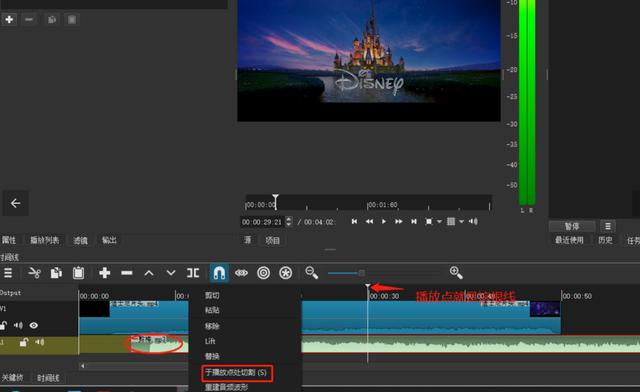Image resolution: width=640 pixels, height=392 pixels.
Task: Append clip to track with plus icon
Action: [x=104, y=273]
